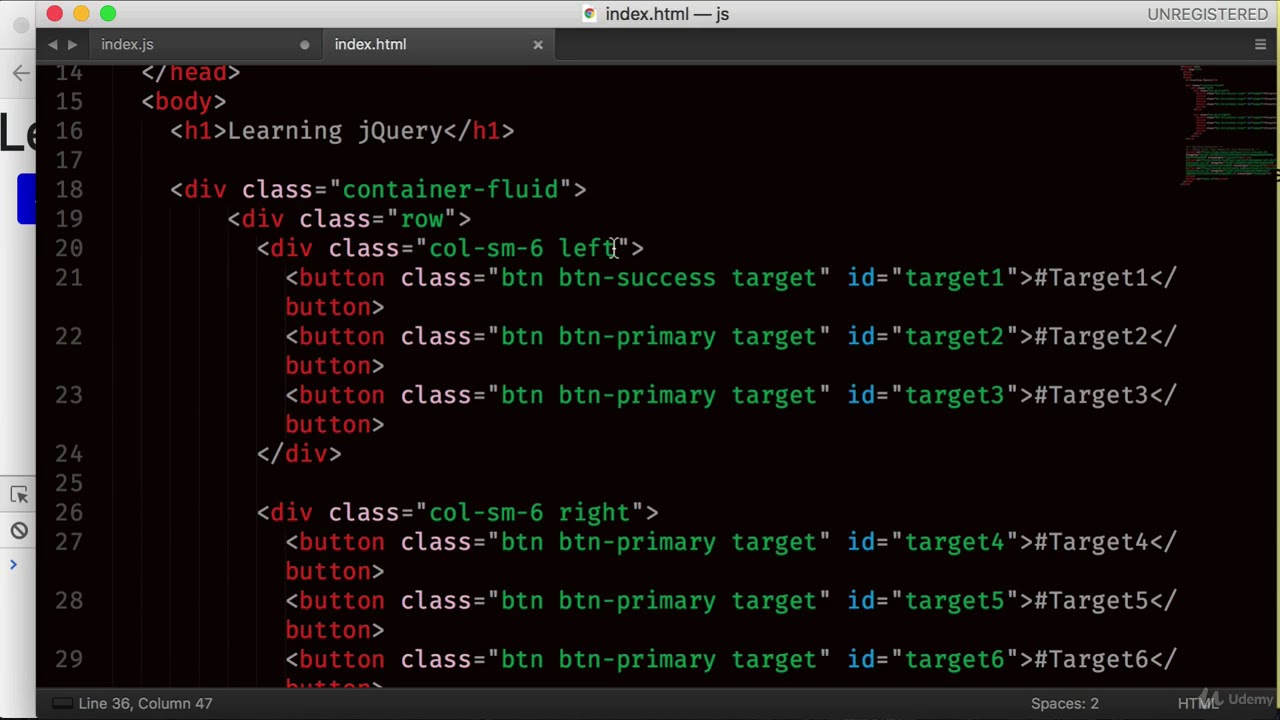1280x720 pixels.
Task: Click the "col-sm-6 left" class value
Action: pos(522,248)
